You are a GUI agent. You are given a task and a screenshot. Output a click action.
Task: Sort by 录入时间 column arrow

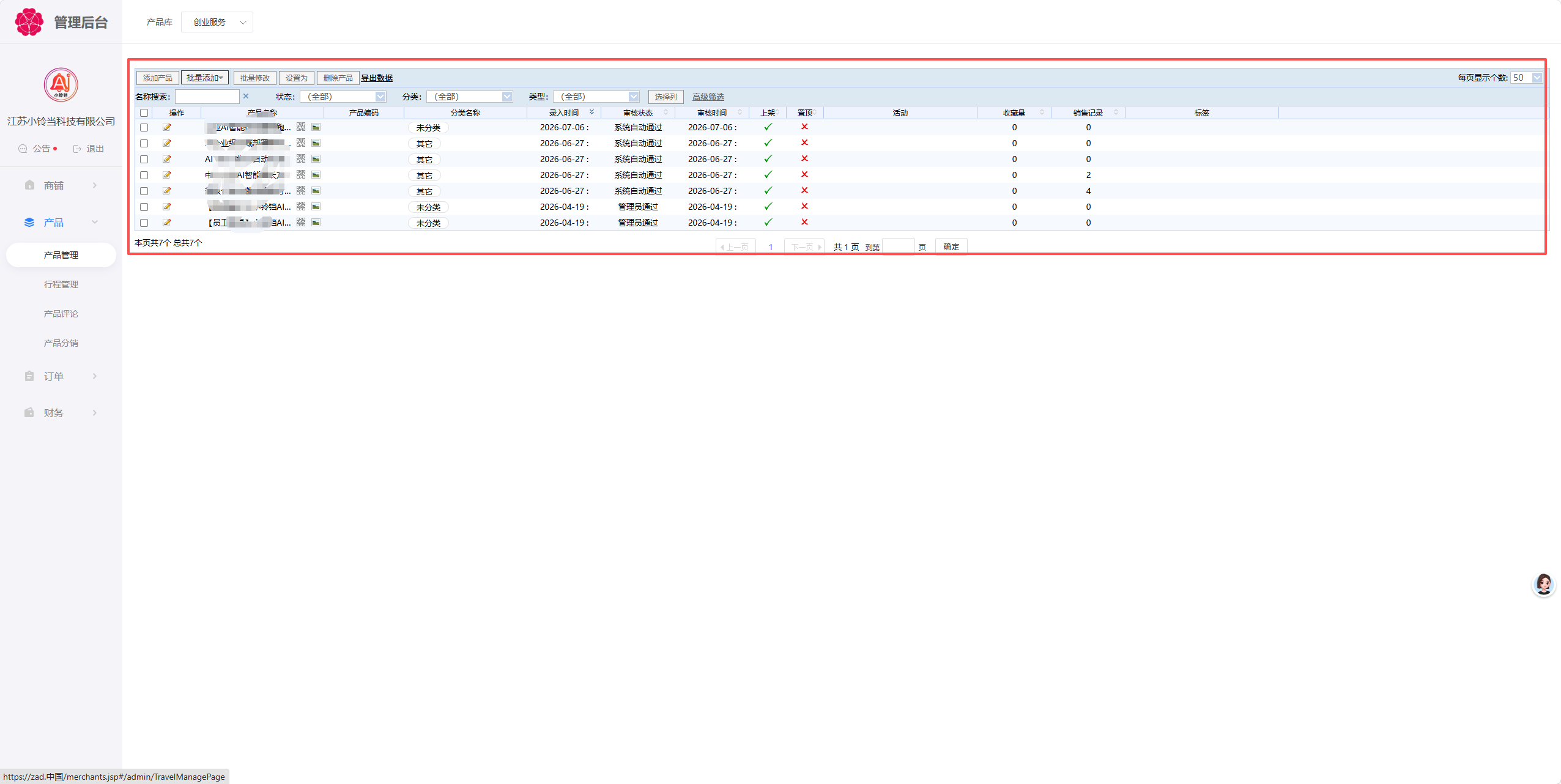591,112
